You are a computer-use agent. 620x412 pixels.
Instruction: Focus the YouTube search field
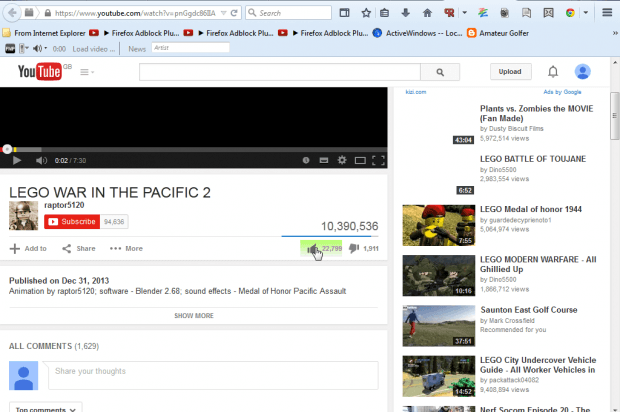(280, 72)
